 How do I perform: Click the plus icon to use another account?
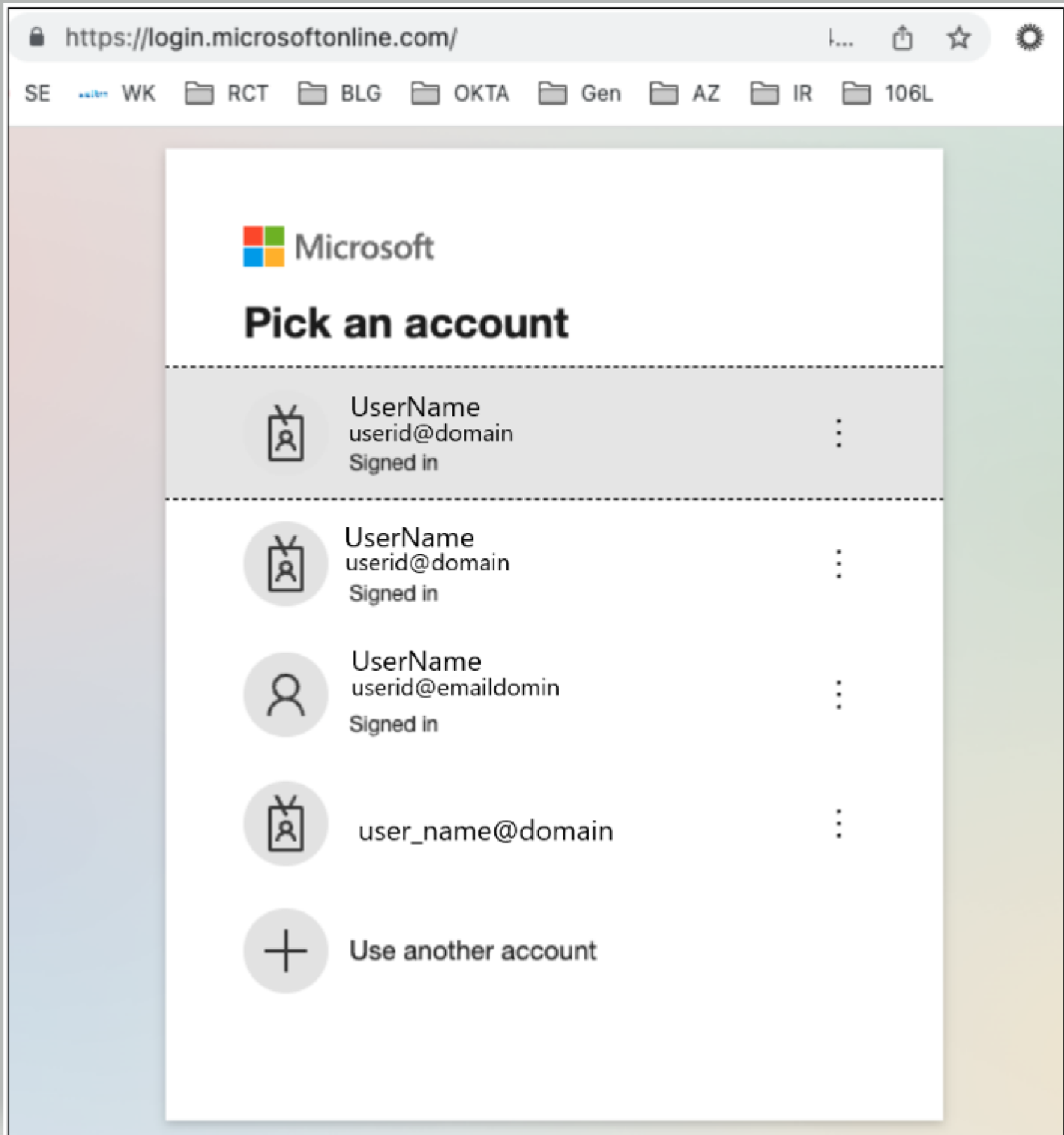[x=285, y=951]
